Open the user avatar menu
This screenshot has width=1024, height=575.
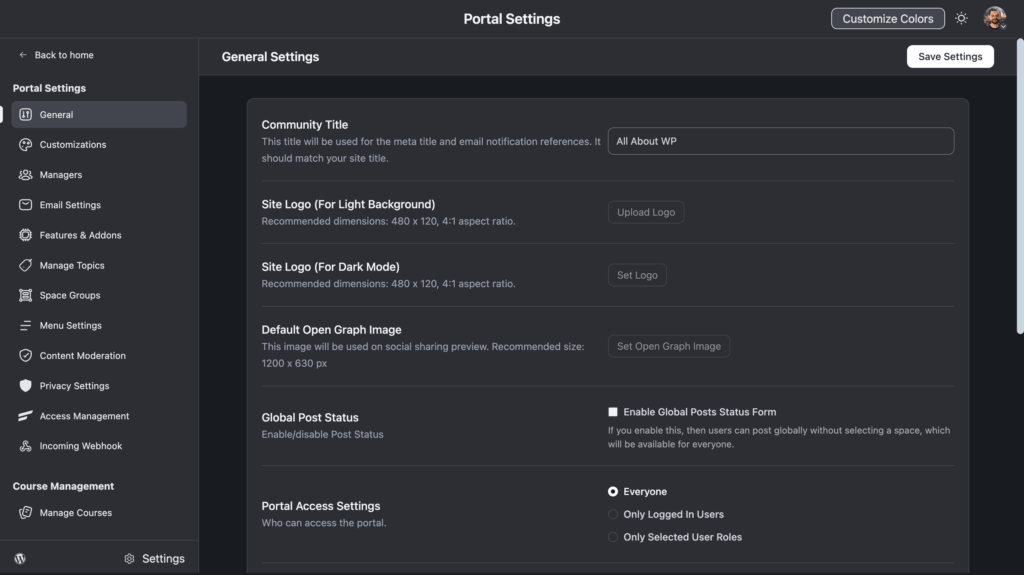995,18
